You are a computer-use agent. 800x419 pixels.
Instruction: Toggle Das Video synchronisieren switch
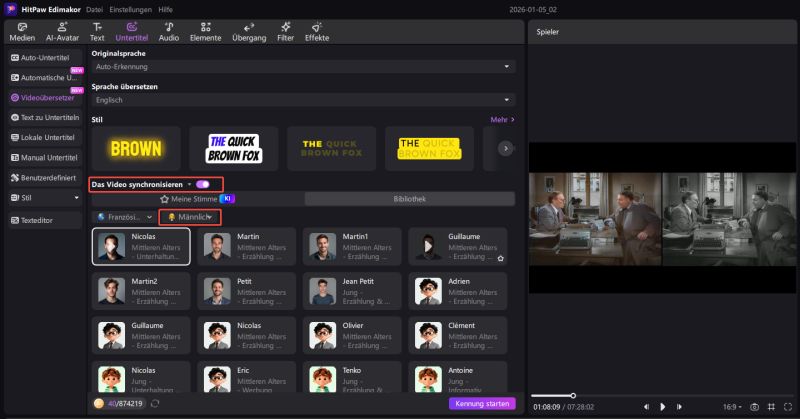click(203, 184)
